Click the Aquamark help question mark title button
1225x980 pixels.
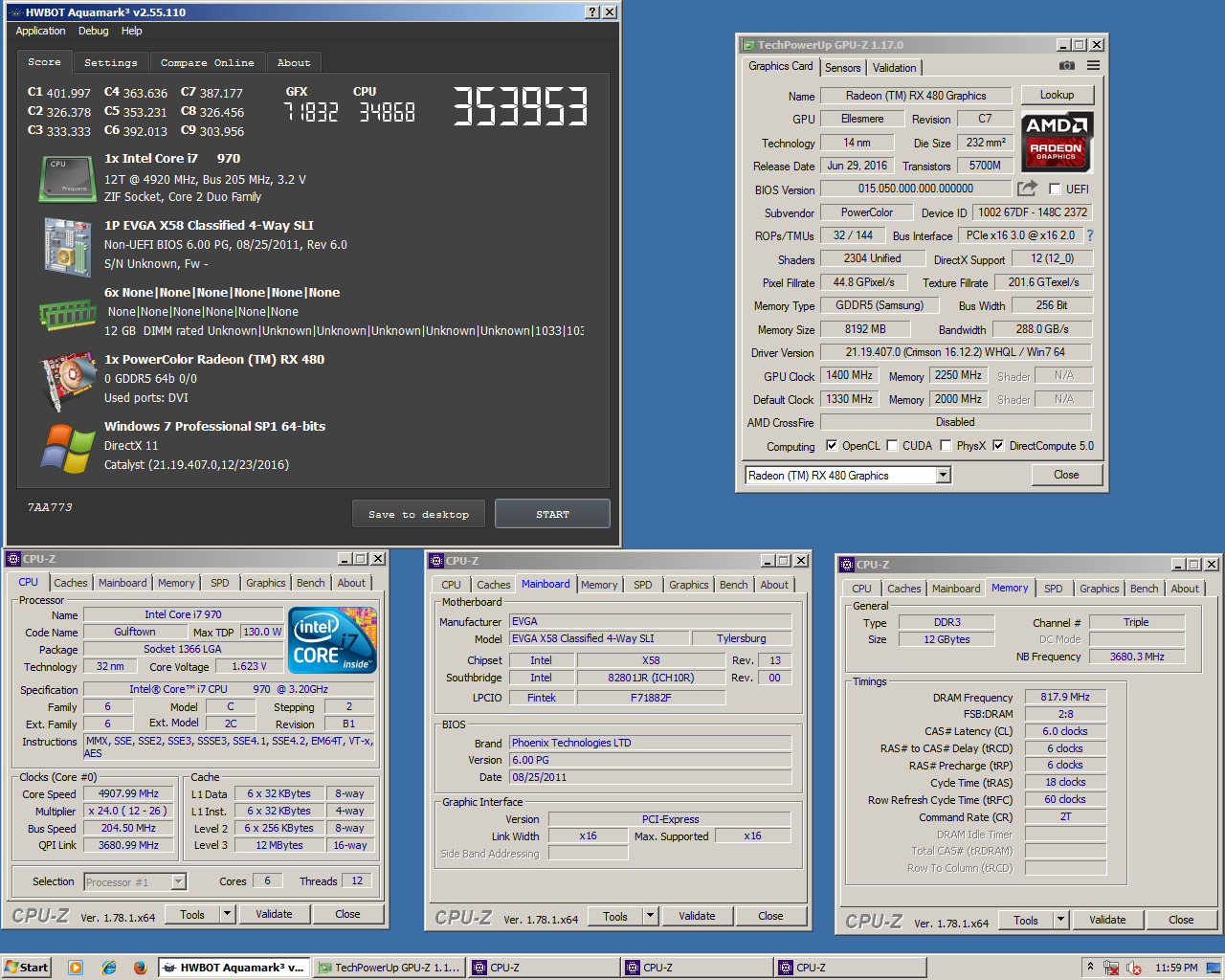(x=592, y=11)
